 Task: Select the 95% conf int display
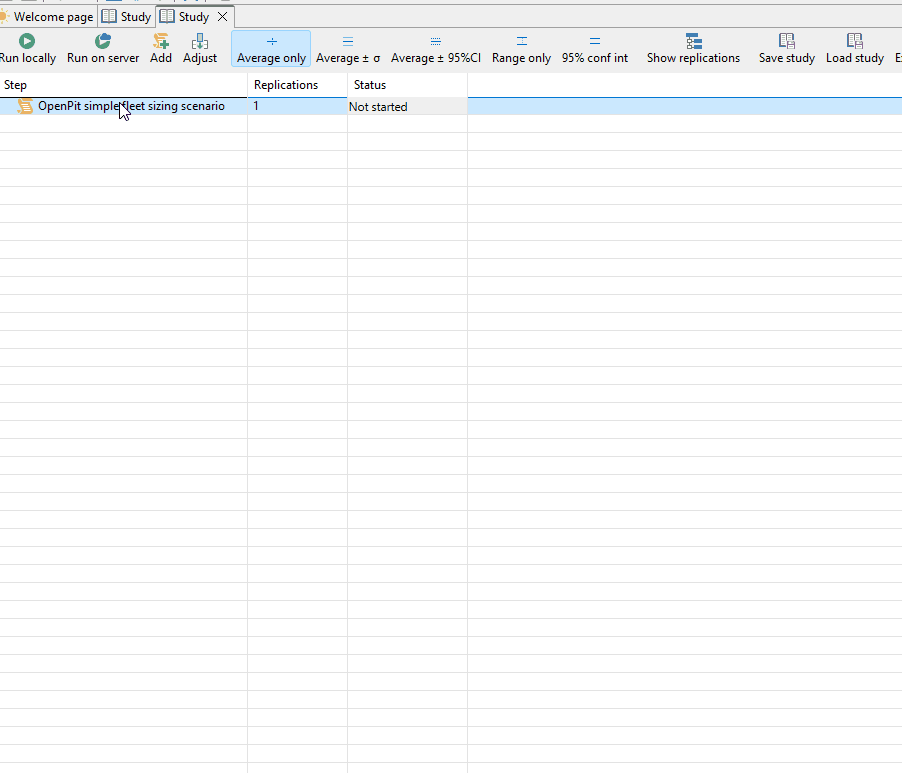tap(595, 49)
